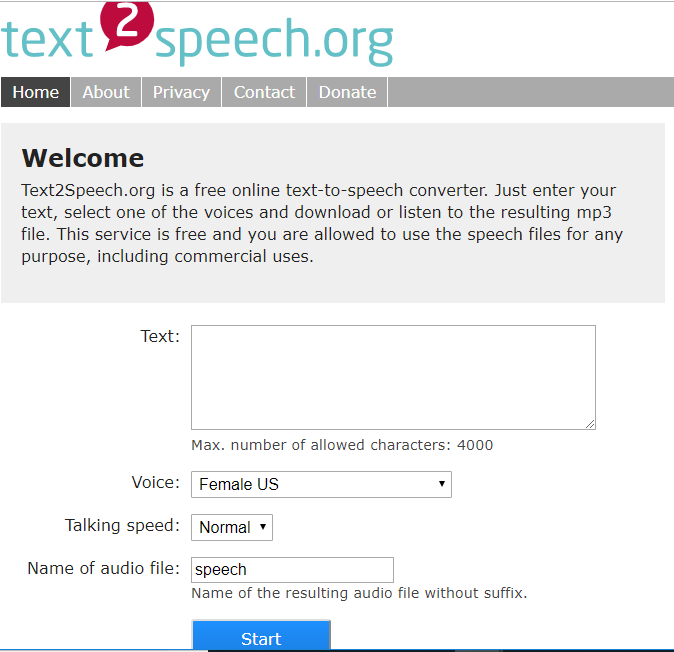This screenshot has height=652, width=674.
Task: Open the Contact page
Action: [264, 92]
